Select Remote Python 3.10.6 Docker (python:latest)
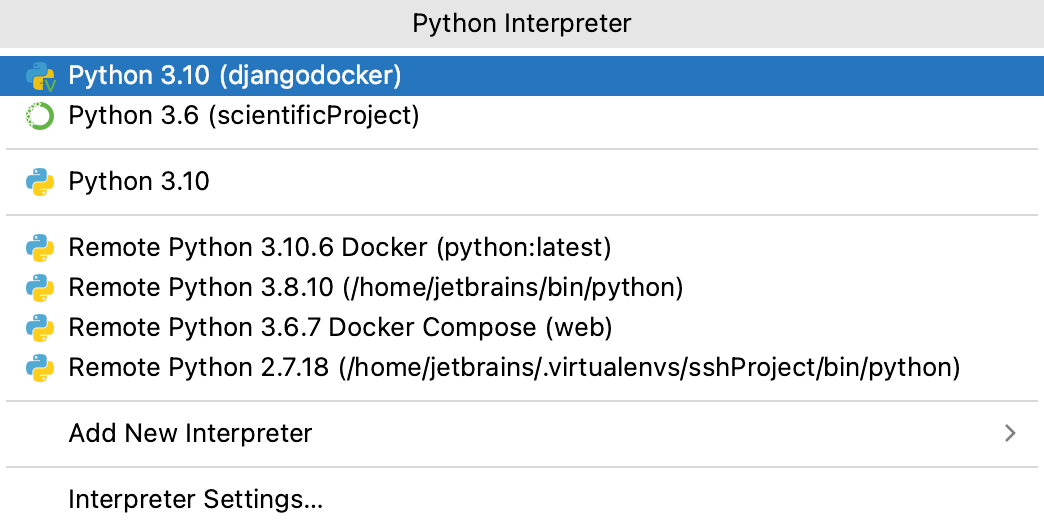Image resolution: width=1044 pixels, height=528 pixels. (x=522, y=248)
